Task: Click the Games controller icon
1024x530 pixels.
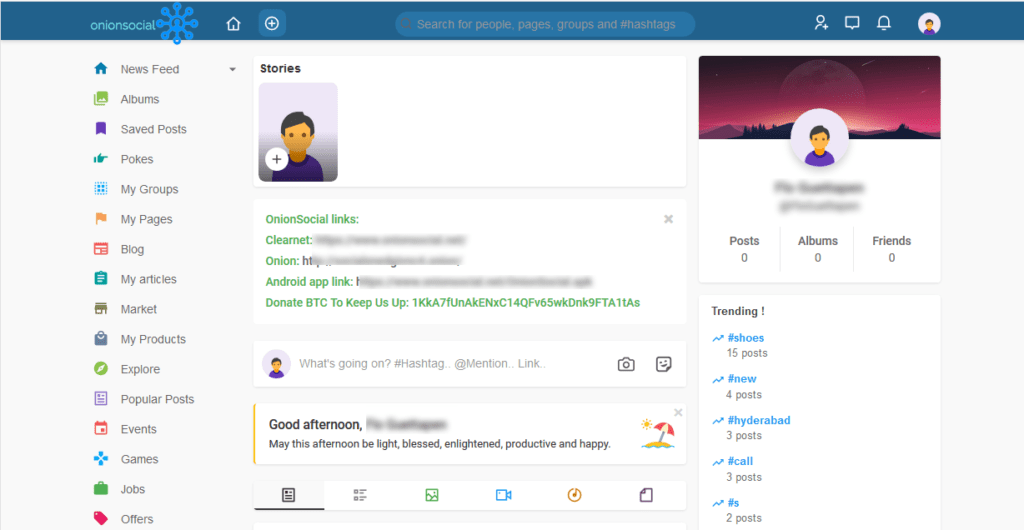Action: pos(101,460)
